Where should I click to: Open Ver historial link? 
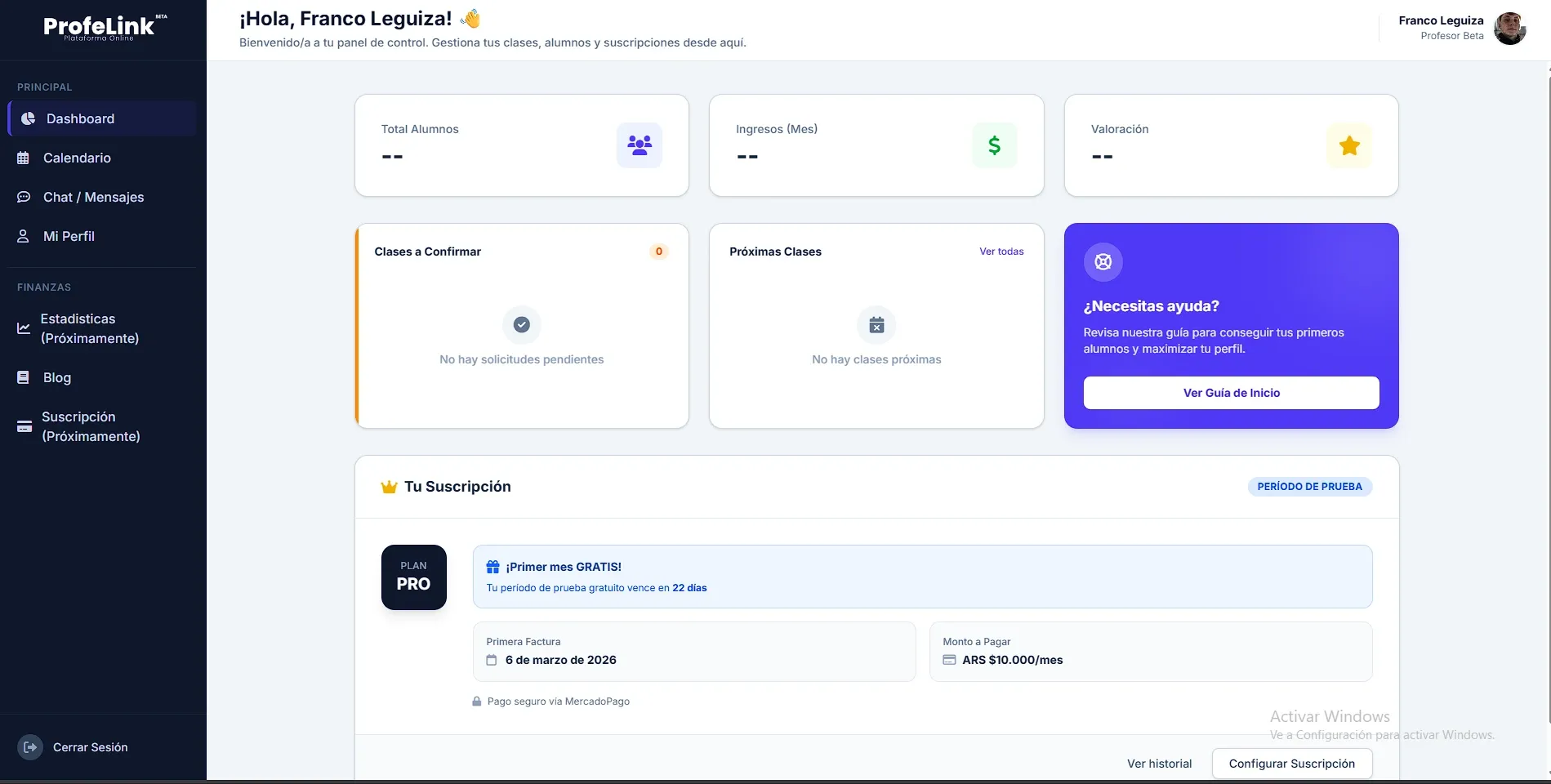pyautogui.click(x=1159, y=764)
